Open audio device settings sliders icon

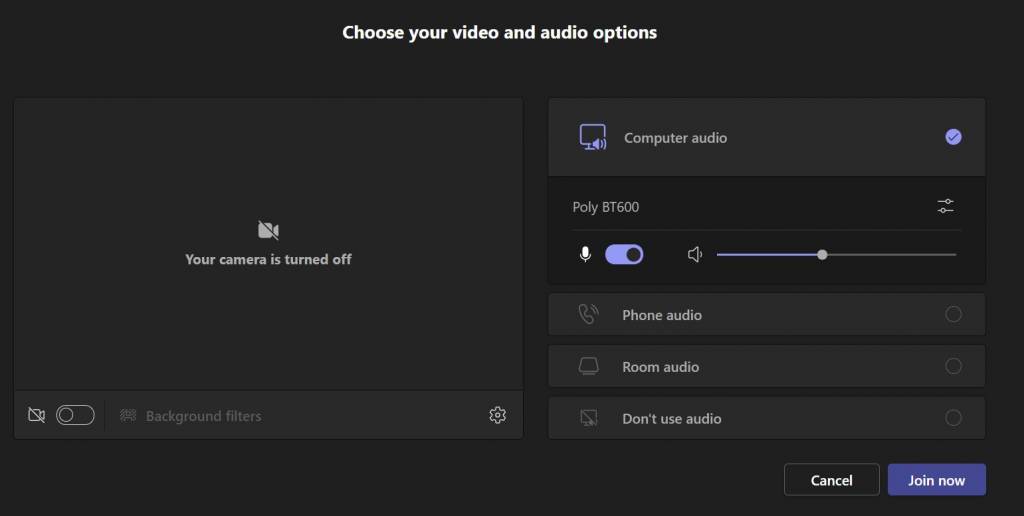945,206
